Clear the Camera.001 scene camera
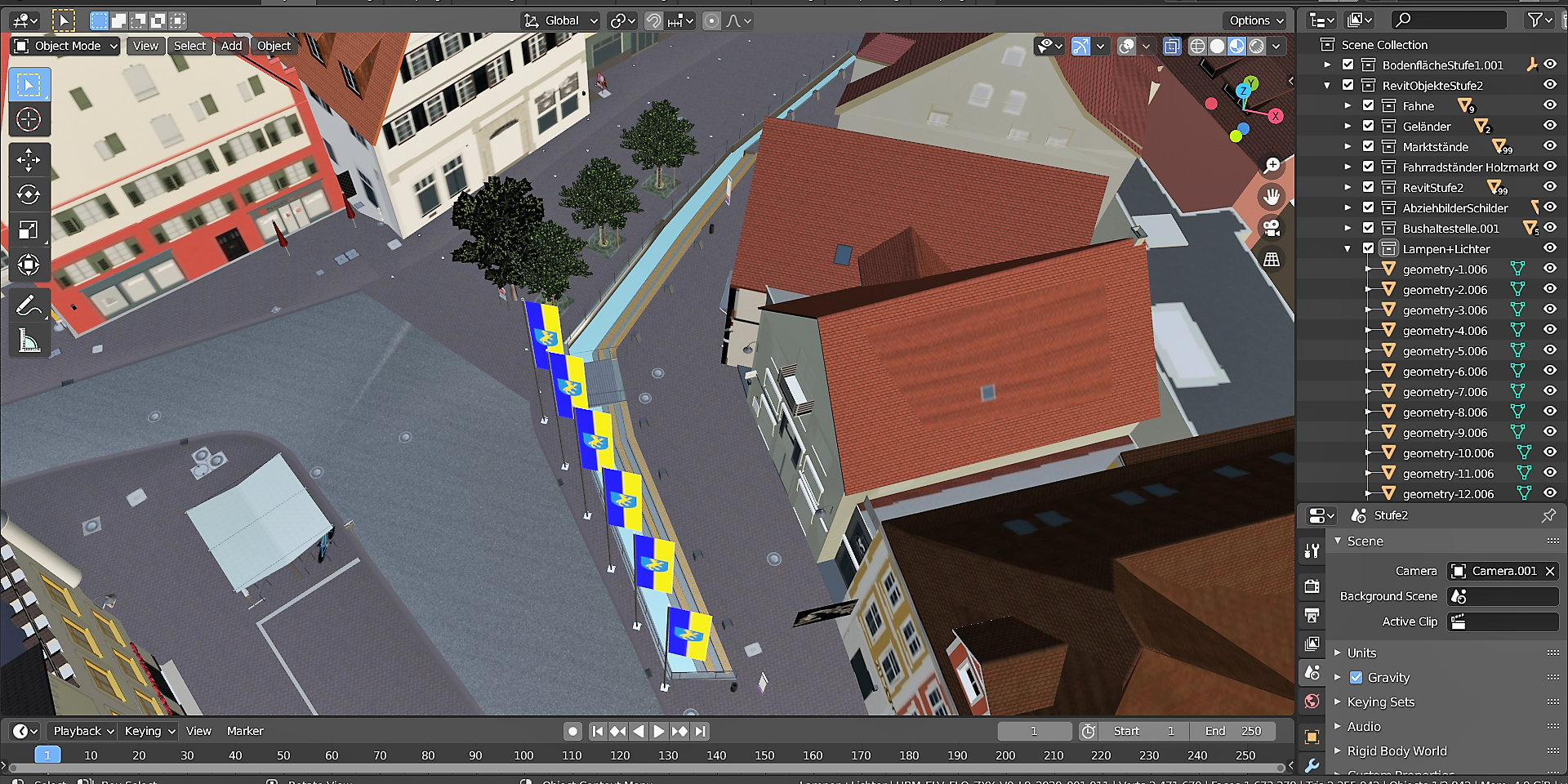Image resolution: width=1568 pixels, height=784 pixels. point(1550,571)
